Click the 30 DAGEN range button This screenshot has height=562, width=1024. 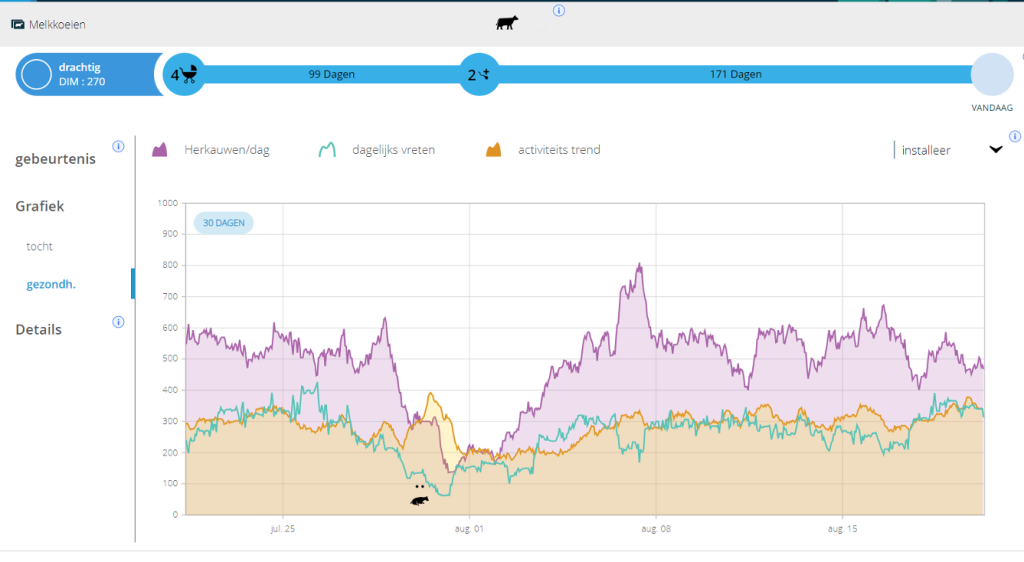pyautogui.click(x=223, y=223)
